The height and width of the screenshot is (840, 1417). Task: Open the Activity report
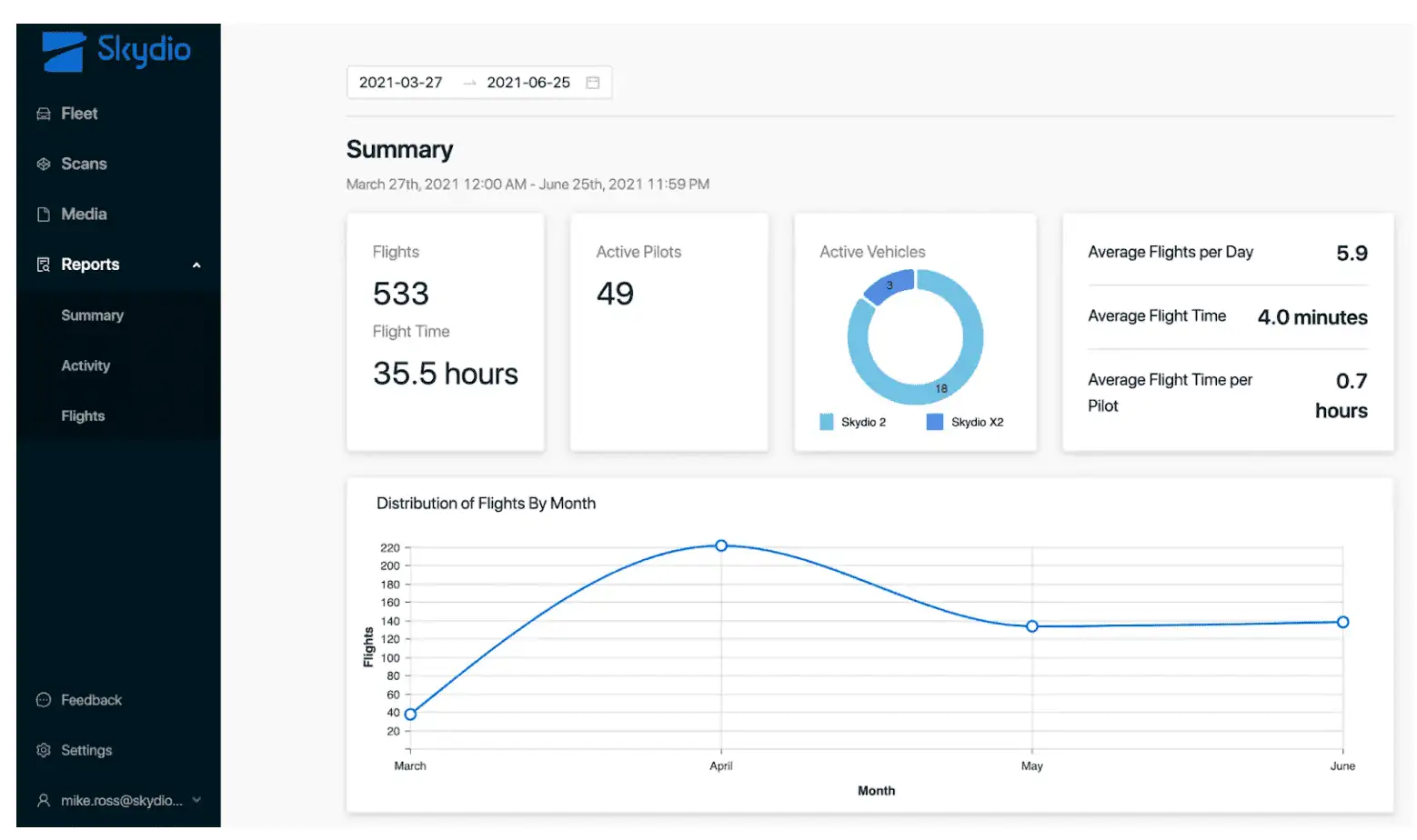85,365
